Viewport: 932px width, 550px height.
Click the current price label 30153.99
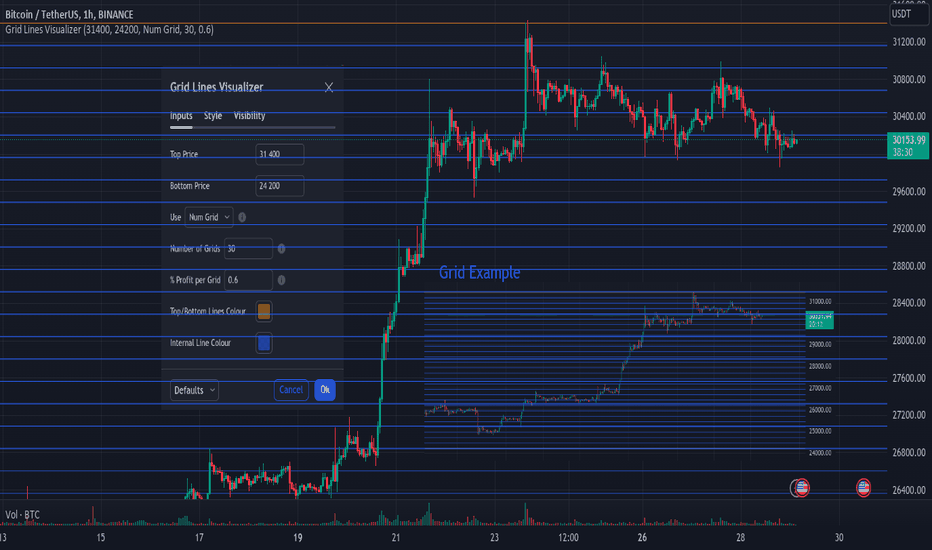(908, 146)
